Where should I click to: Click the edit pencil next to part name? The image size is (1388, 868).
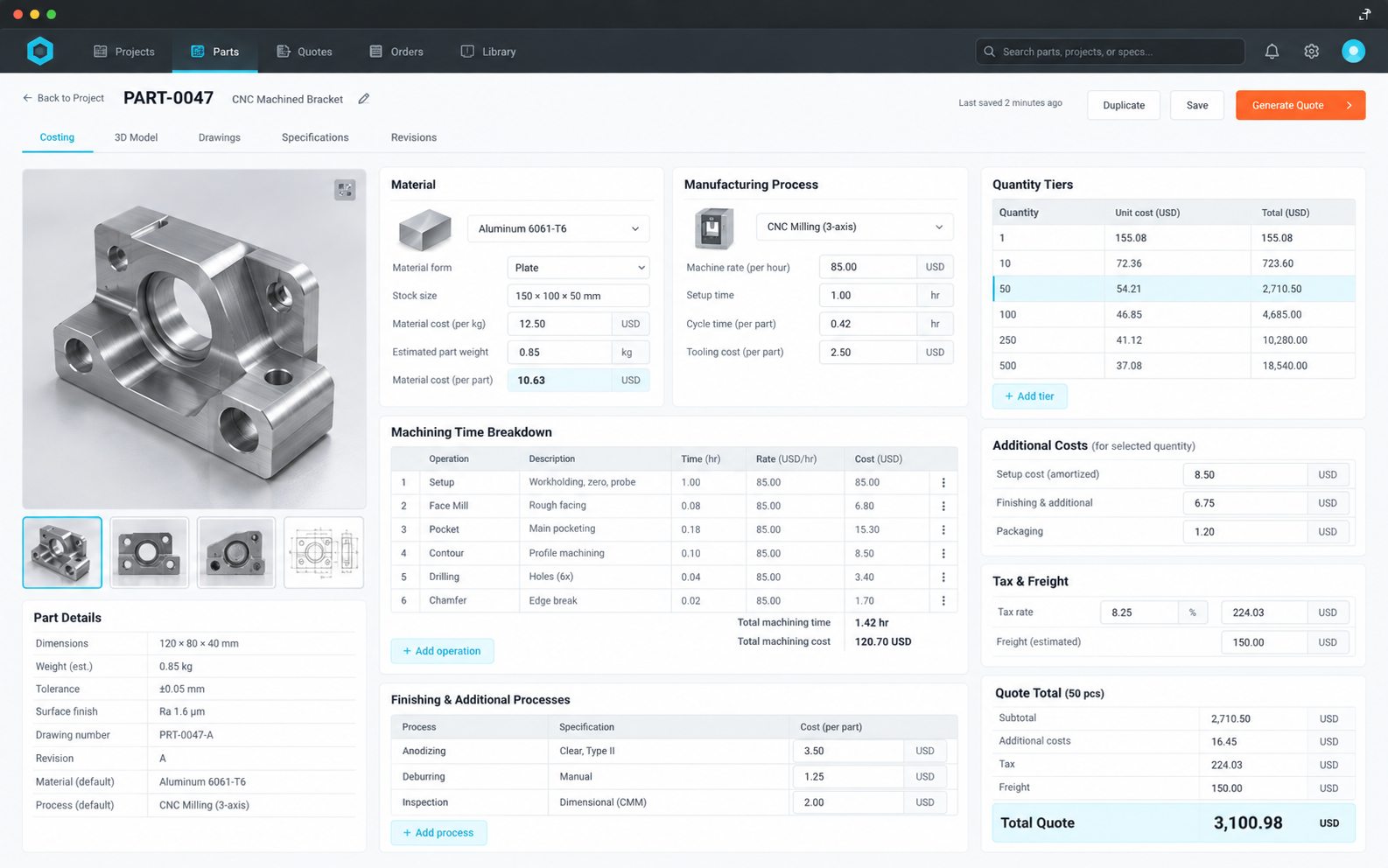[x=364, y=99]
